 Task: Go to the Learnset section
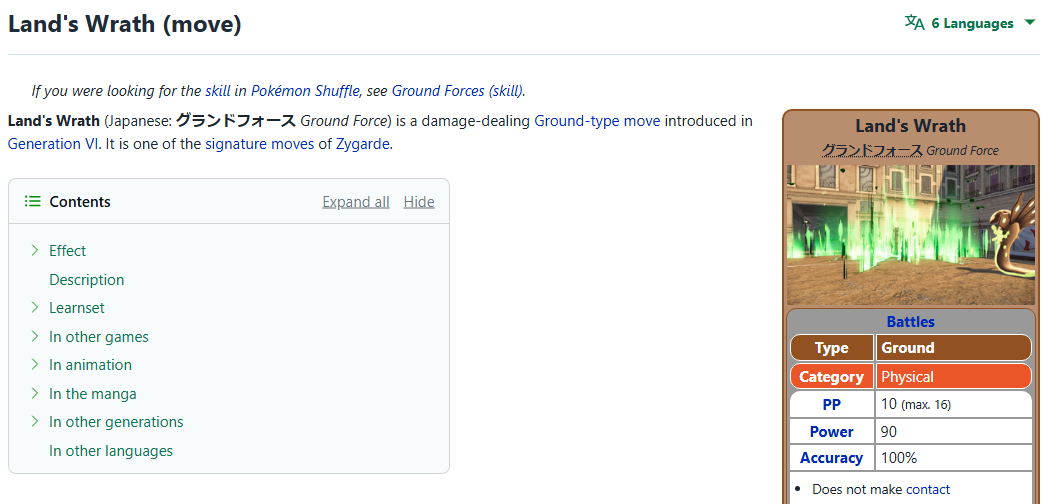pyautogui.click(x=77, y=308)
